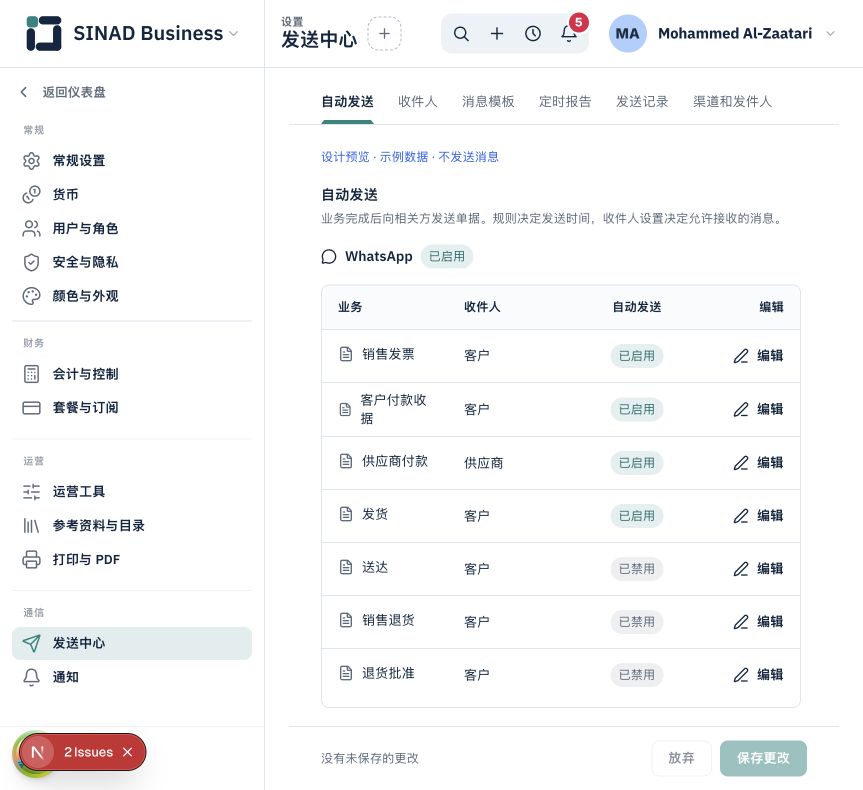Open 用户与角色 settings
This screenshot has width=863, height=790.
[132, 228]
